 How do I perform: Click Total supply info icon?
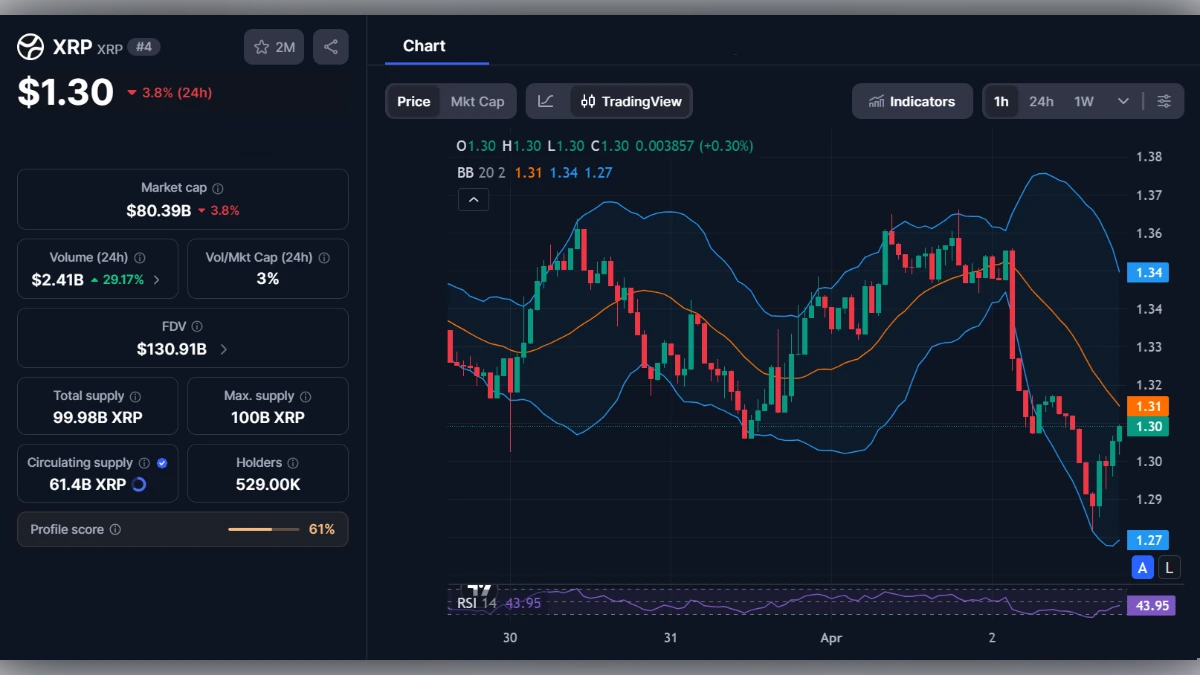point(135,397)
